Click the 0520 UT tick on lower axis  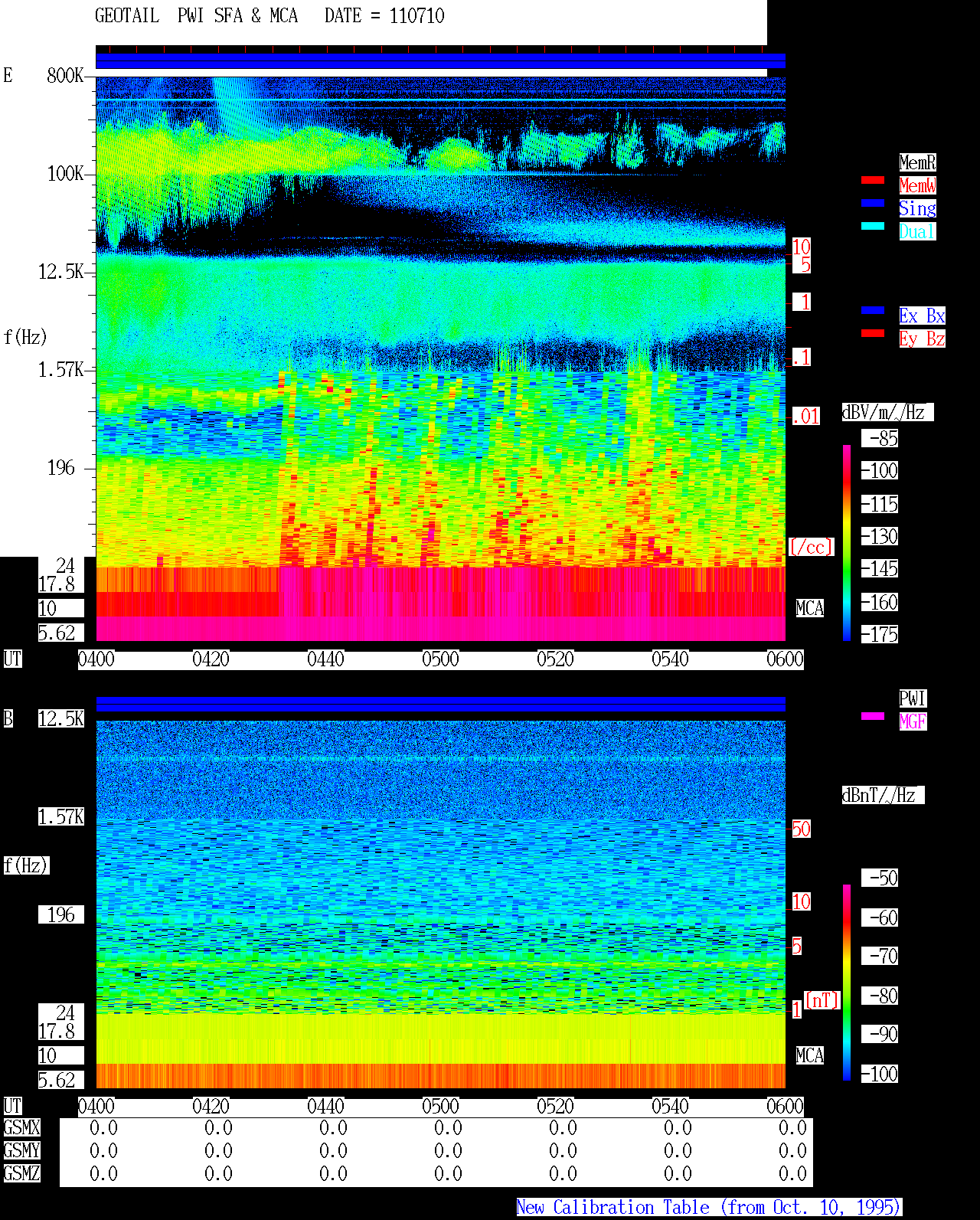point(555,1107)
